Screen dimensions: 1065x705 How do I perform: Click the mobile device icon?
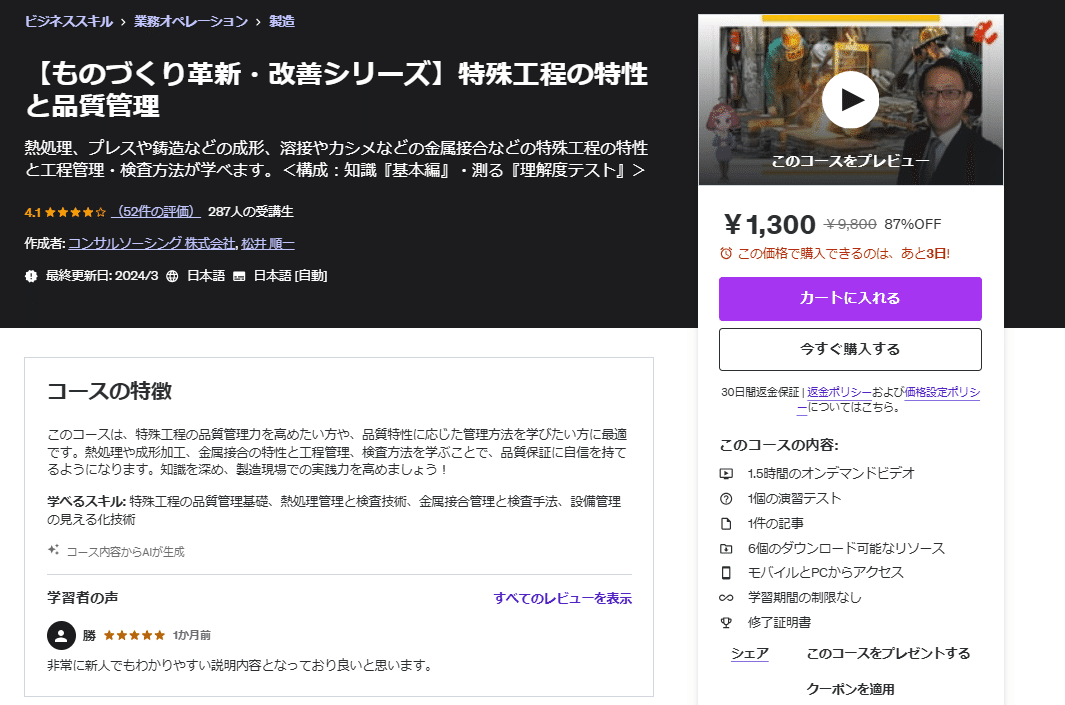click(x=725, y=571)
